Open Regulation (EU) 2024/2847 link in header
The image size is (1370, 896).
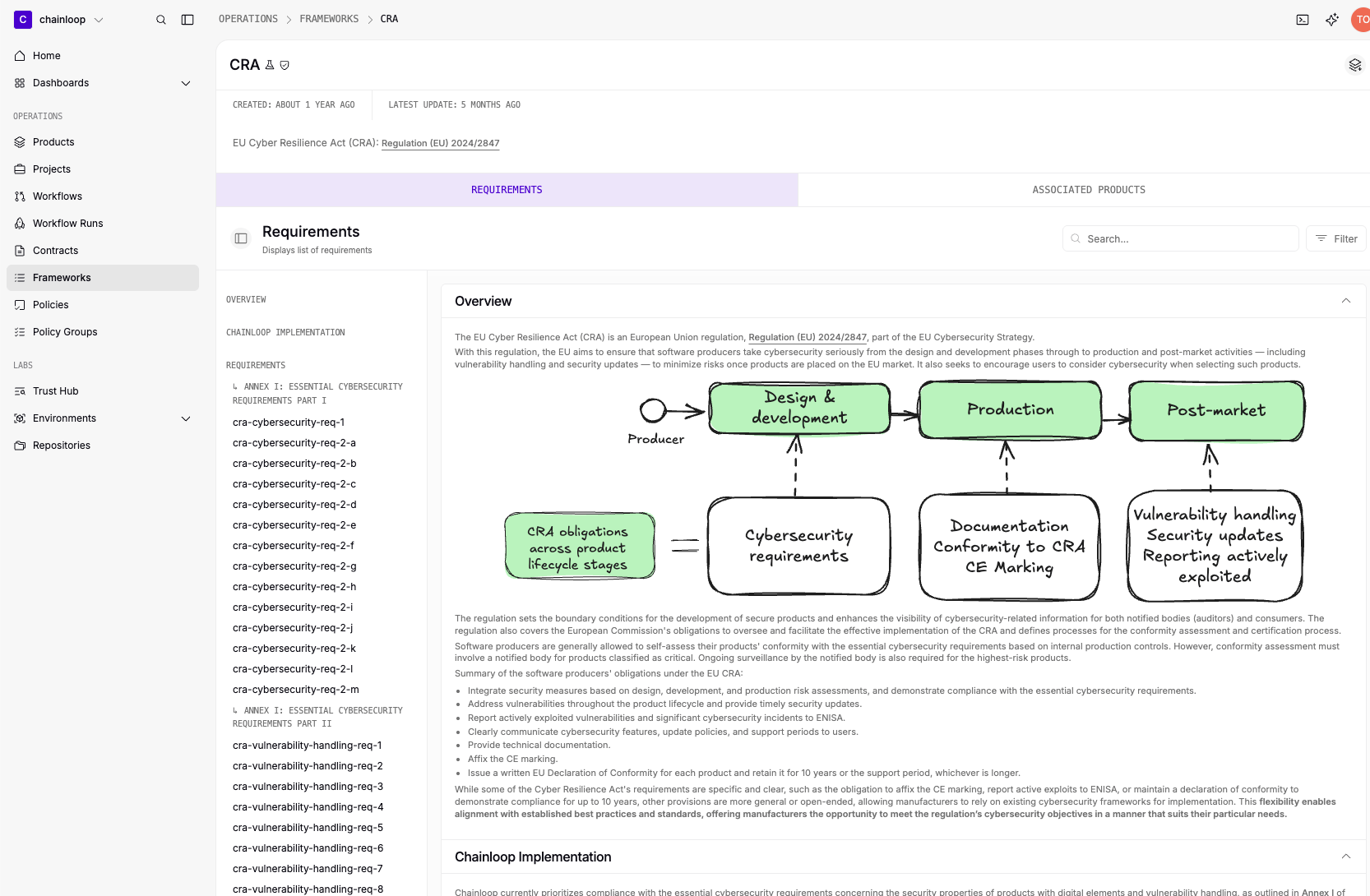click(440, 143)
